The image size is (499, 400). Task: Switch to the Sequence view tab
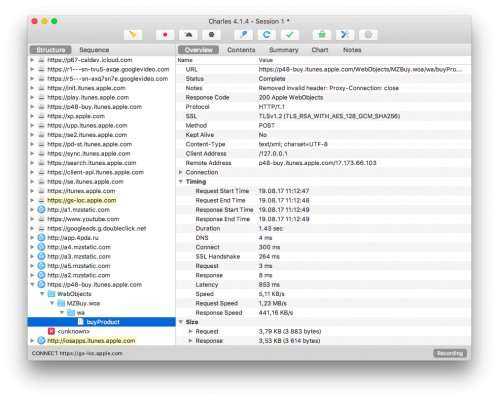[94, 50]
